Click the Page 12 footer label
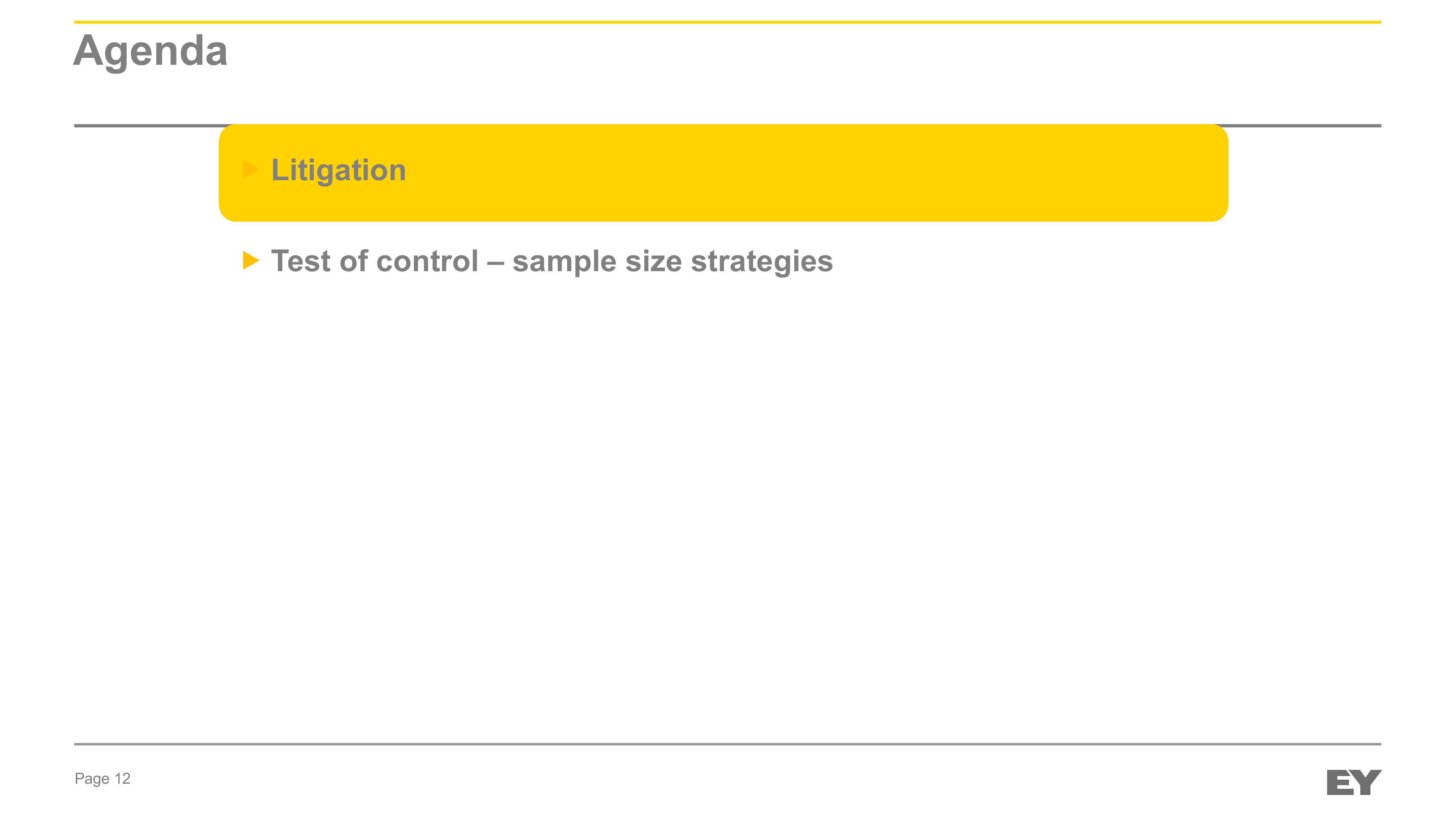Image resolution: width=1456 pixels, height=819 pixels. point(102,778)
